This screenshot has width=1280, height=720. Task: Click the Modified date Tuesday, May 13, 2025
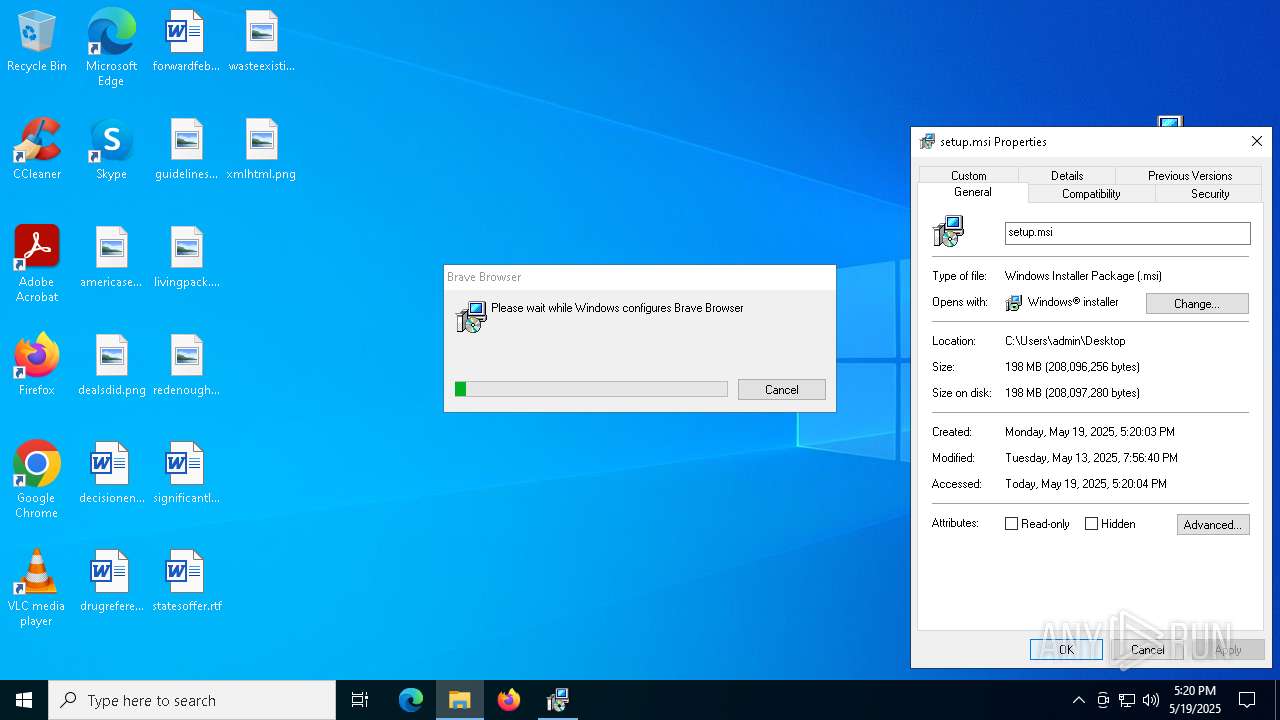[x=1091, y=458]
